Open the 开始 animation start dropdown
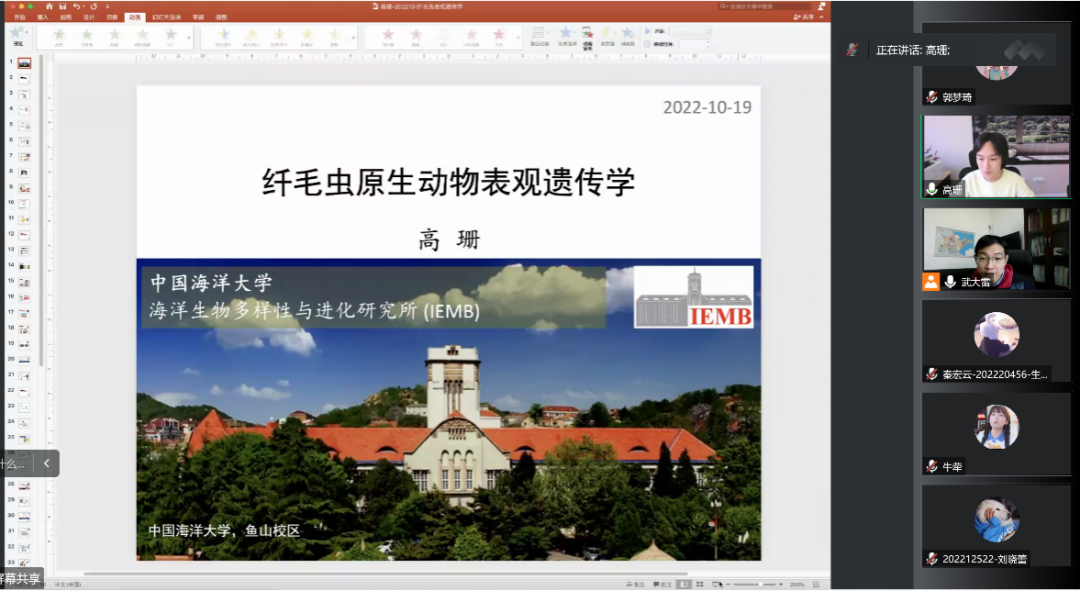Viewport: 1080px width, 591px height. click(x=689, y=31)
